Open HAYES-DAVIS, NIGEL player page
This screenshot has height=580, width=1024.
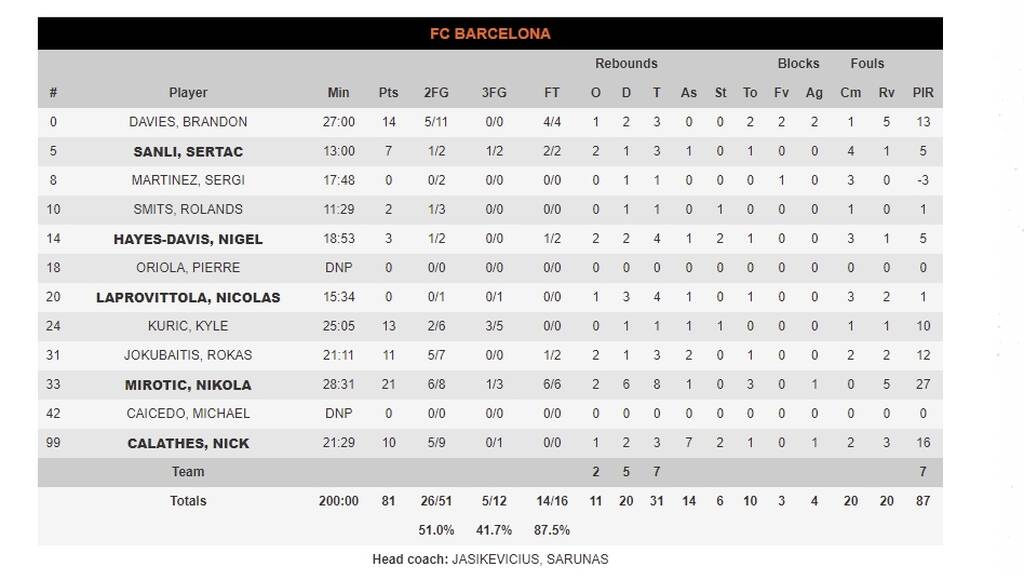coord(188,239)
